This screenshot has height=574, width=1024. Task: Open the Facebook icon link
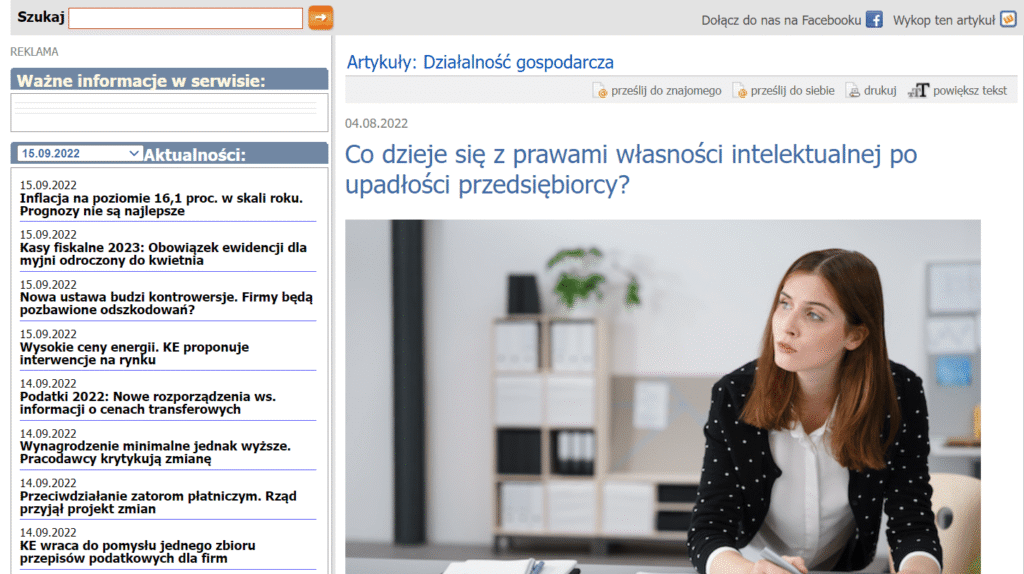click(x=874, y=20)
